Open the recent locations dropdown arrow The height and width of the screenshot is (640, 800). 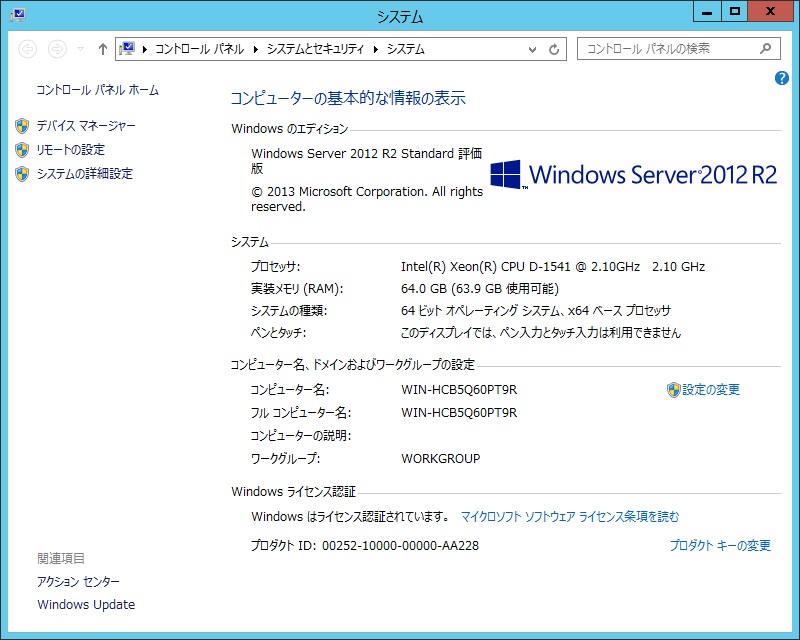point(80,49)
